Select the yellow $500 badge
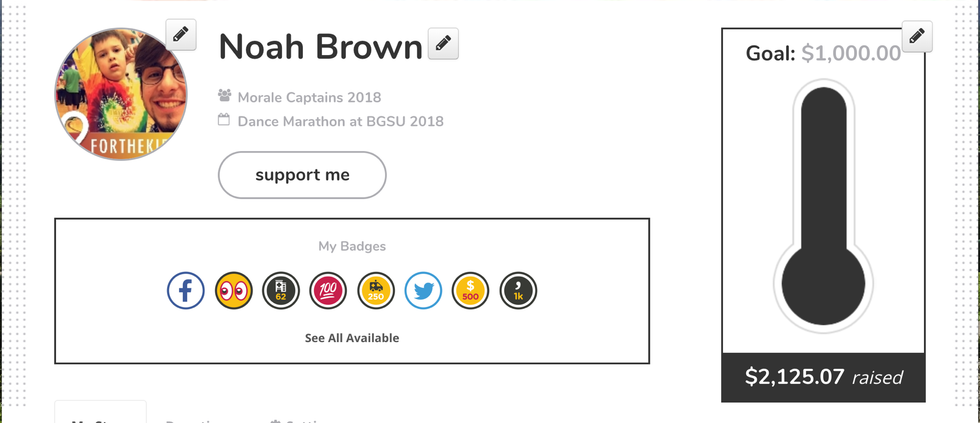The height and width of the screenshot is (423, 980). 472,291
